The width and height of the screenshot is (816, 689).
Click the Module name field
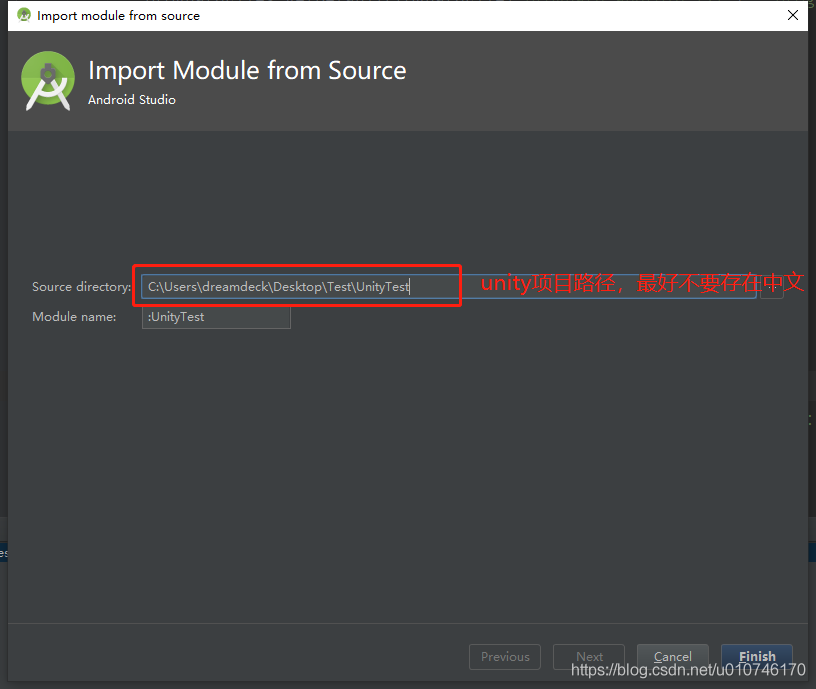pos(216,317)
